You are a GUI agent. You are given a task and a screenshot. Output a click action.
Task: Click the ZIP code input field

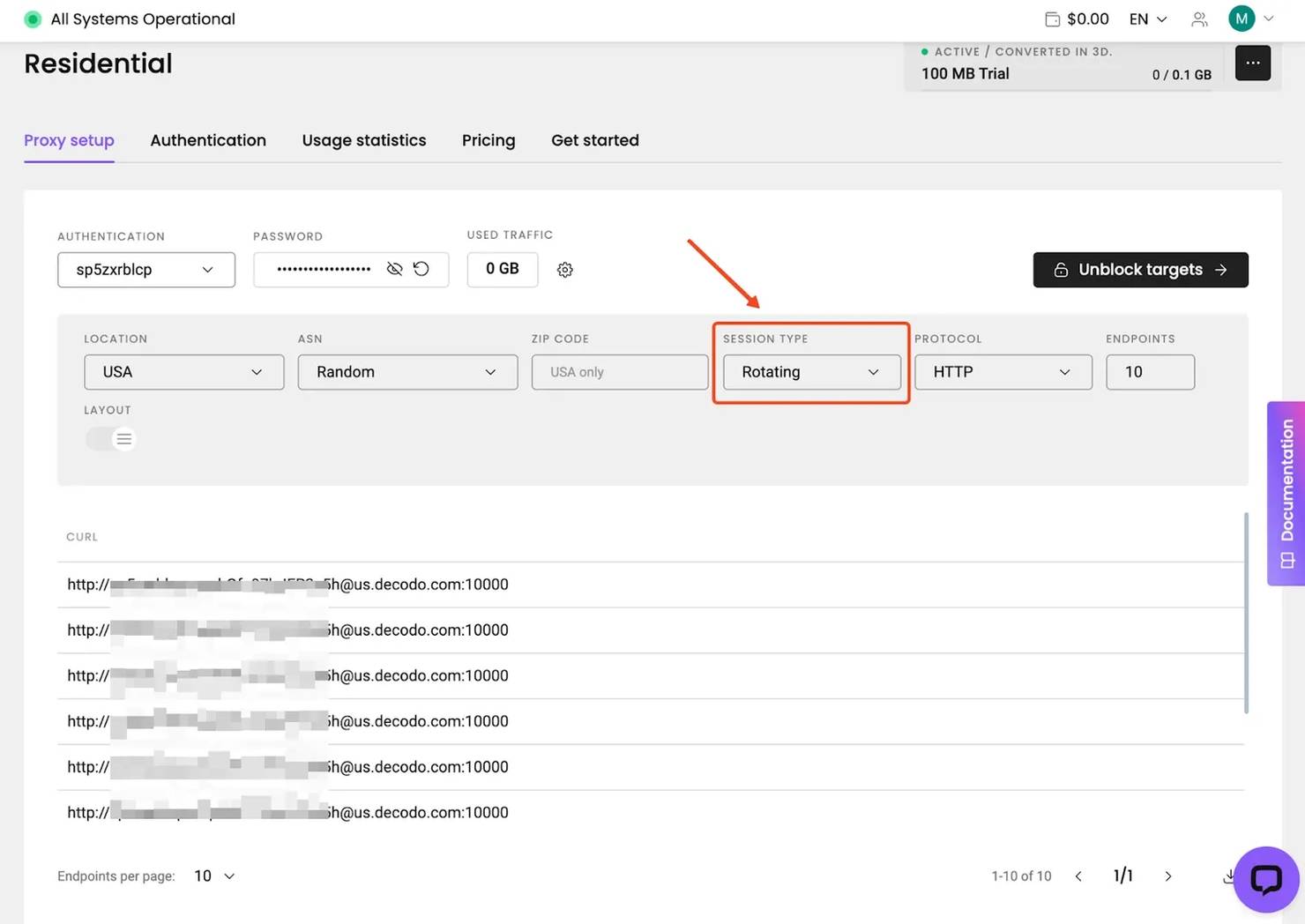pyautogui.click(x=619, y=372)
